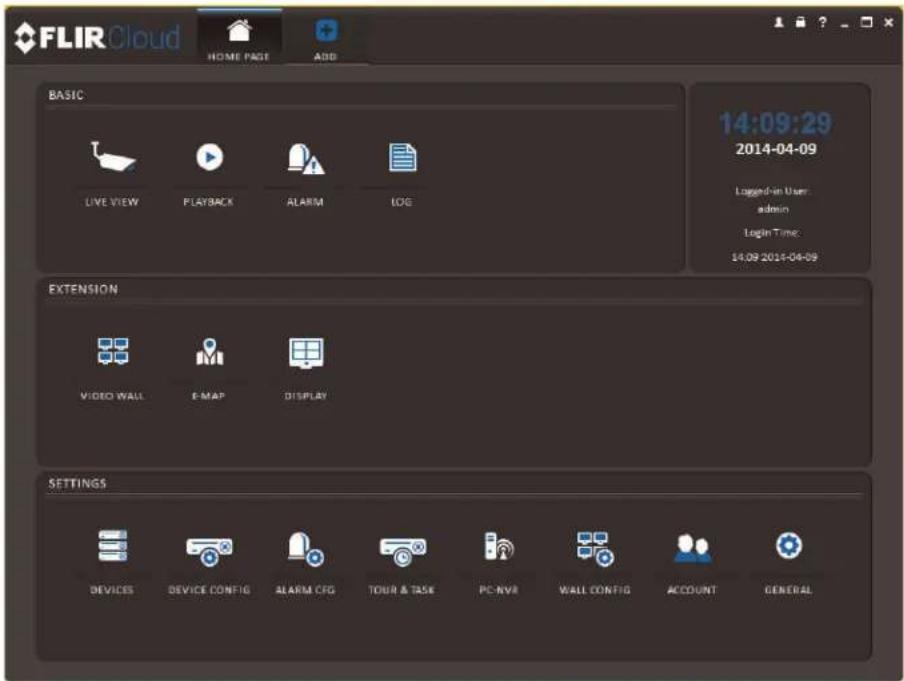Screen dimensions: 904x681
Task: Click the Playback label
Action: pyautogui.click(x=209, y=202)
